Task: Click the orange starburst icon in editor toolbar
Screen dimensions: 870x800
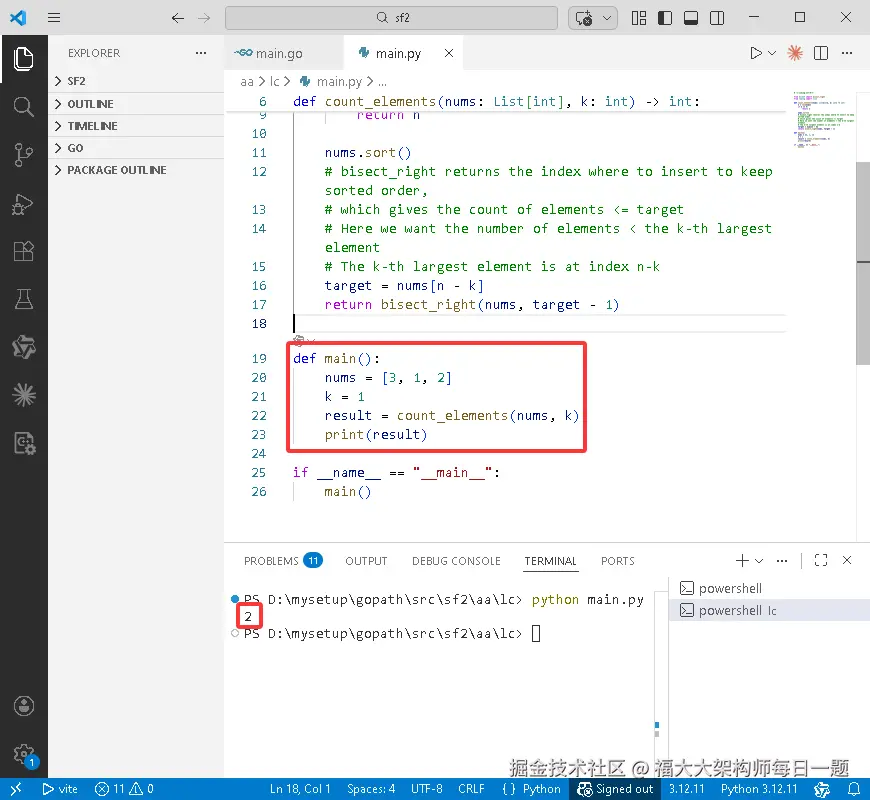Action: point(795,53)
